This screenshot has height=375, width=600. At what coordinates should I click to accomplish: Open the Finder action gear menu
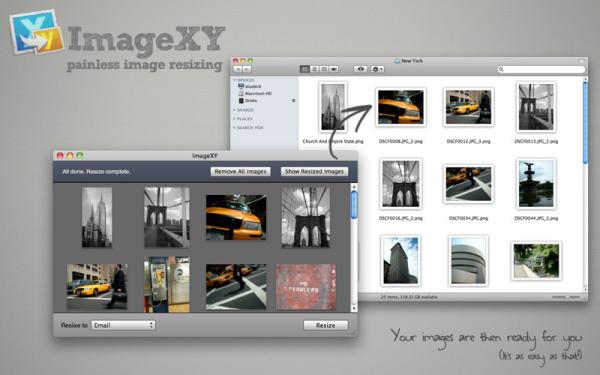pyautogui.click(x=377, y=69)
